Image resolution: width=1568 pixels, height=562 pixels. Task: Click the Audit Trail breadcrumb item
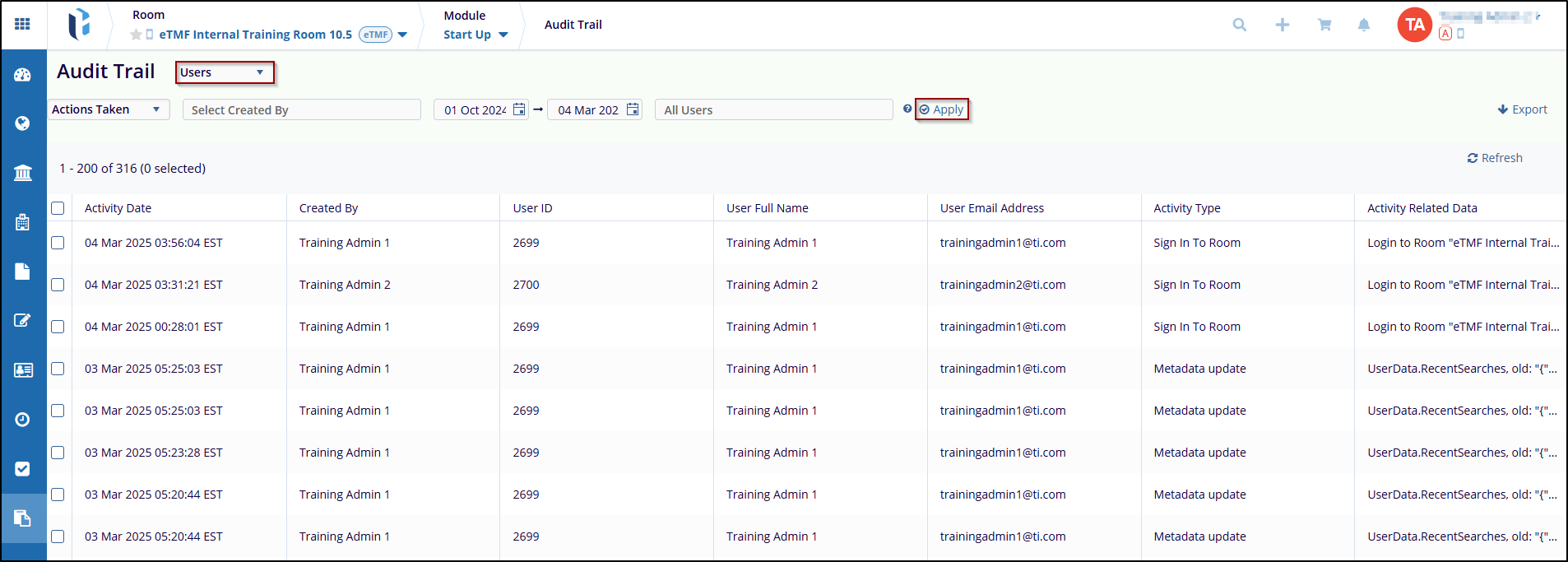click(x=573, y=25)
